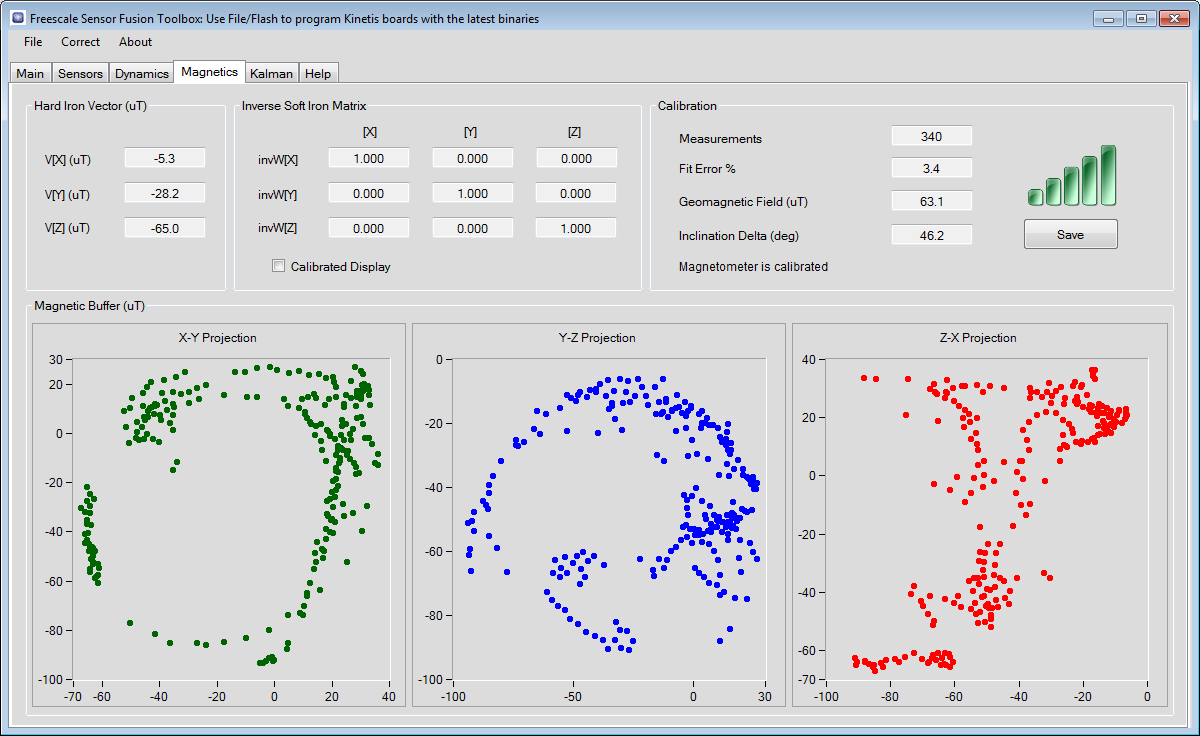This screenshot has height=736, width=1200.
Task: Click the X-Y Projection plot title
Action: tap(217, 338)
